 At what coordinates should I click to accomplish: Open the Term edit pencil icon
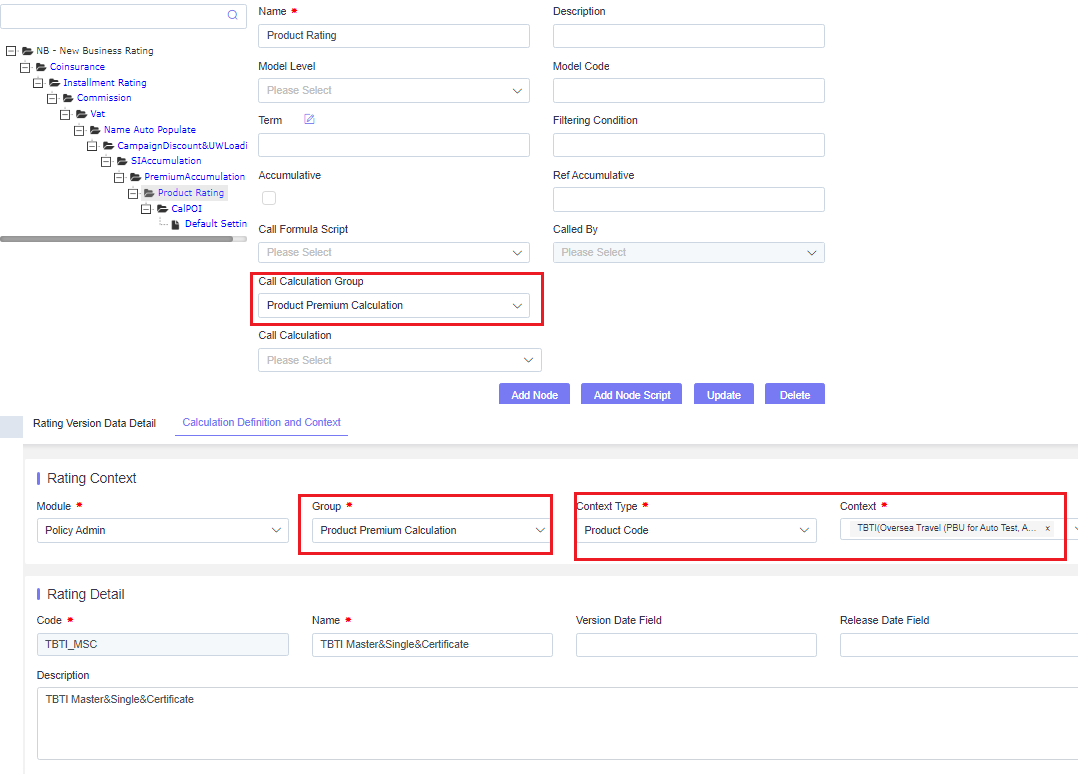309,120
